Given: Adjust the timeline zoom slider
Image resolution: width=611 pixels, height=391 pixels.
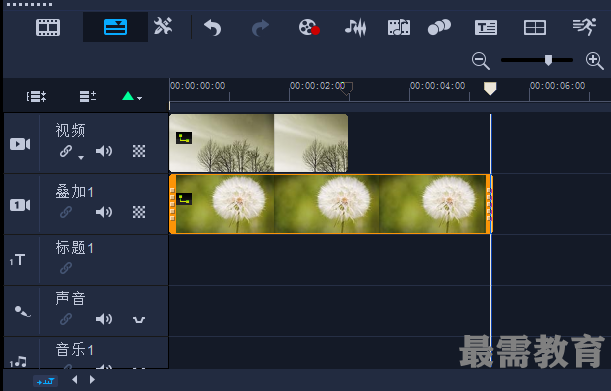Looking at the screenshot, I should coord(548,60).
